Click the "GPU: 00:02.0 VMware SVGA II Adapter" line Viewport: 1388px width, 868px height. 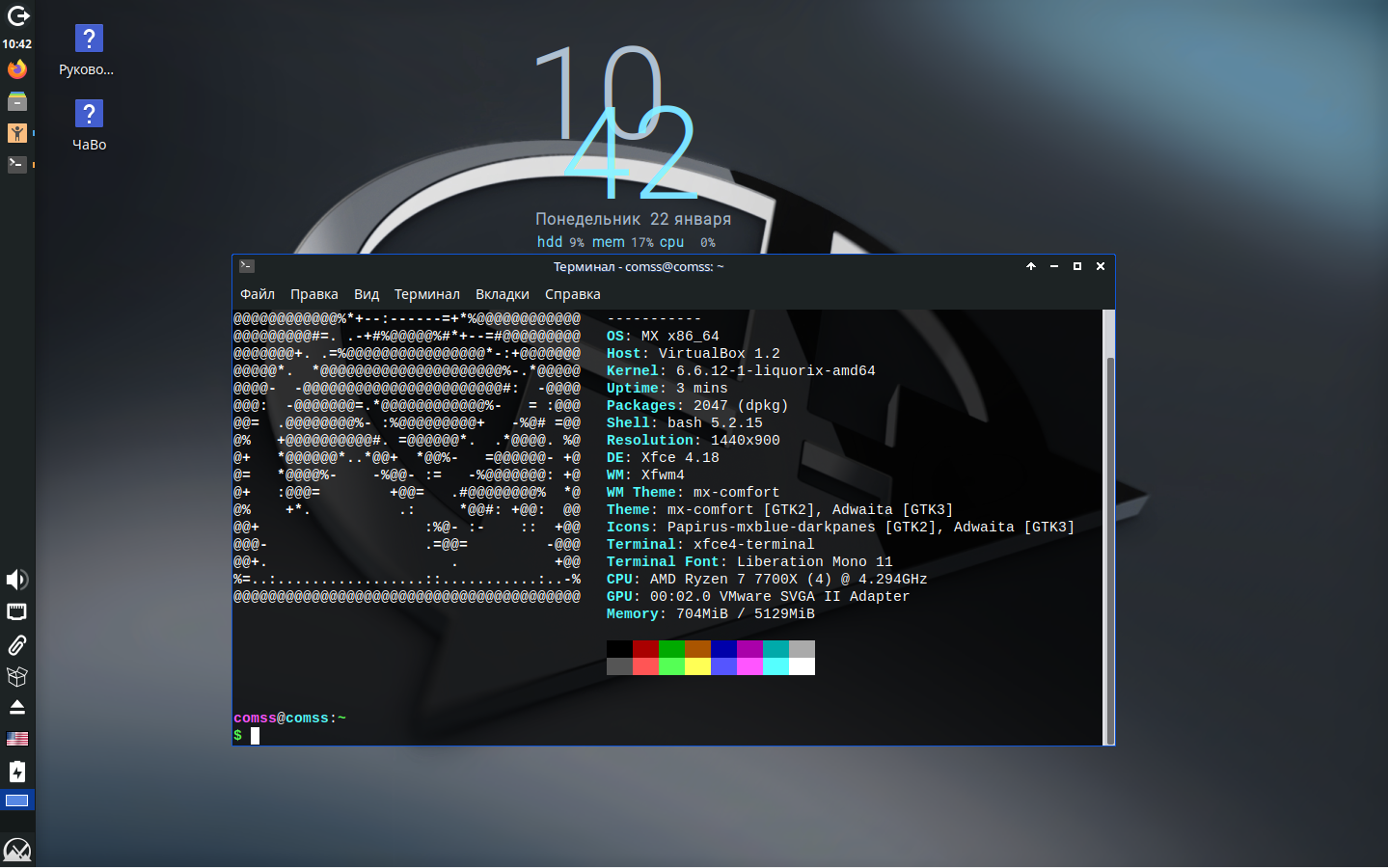pyautogui.click(x=758, y=597)
